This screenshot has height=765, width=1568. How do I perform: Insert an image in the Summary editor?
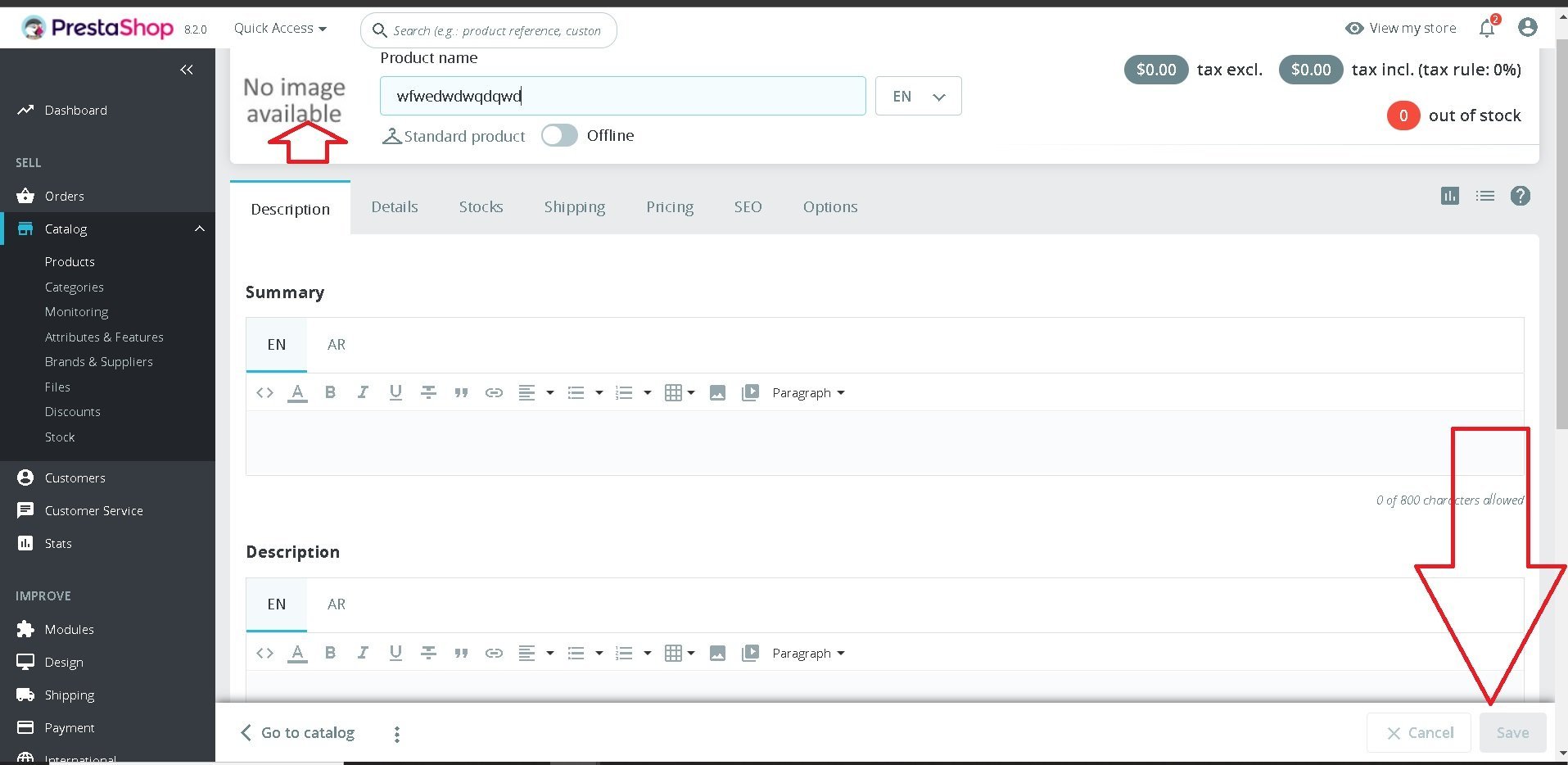pyautogui.click(x=717, y=393)
